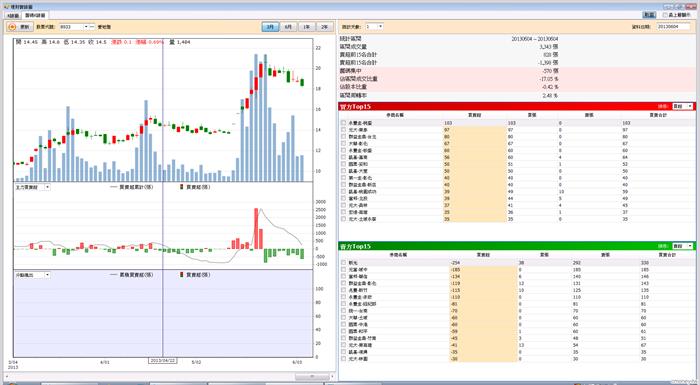
Task: Click the net value -70 in sellers table
Action: [x=455, y=311]
